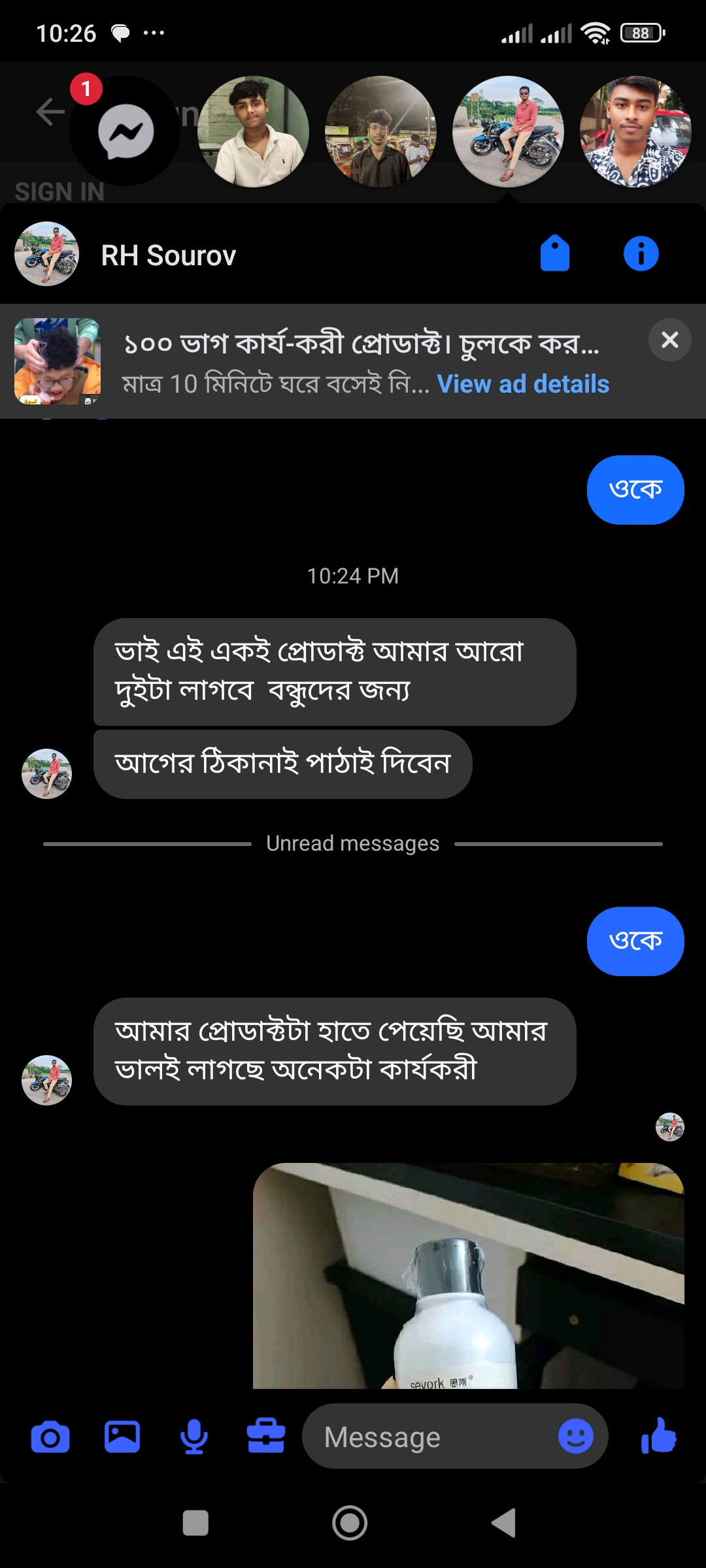The height and width of the screenshot is (1568, 706).
Task: Open the blue label tag icon
Action: 554,253
